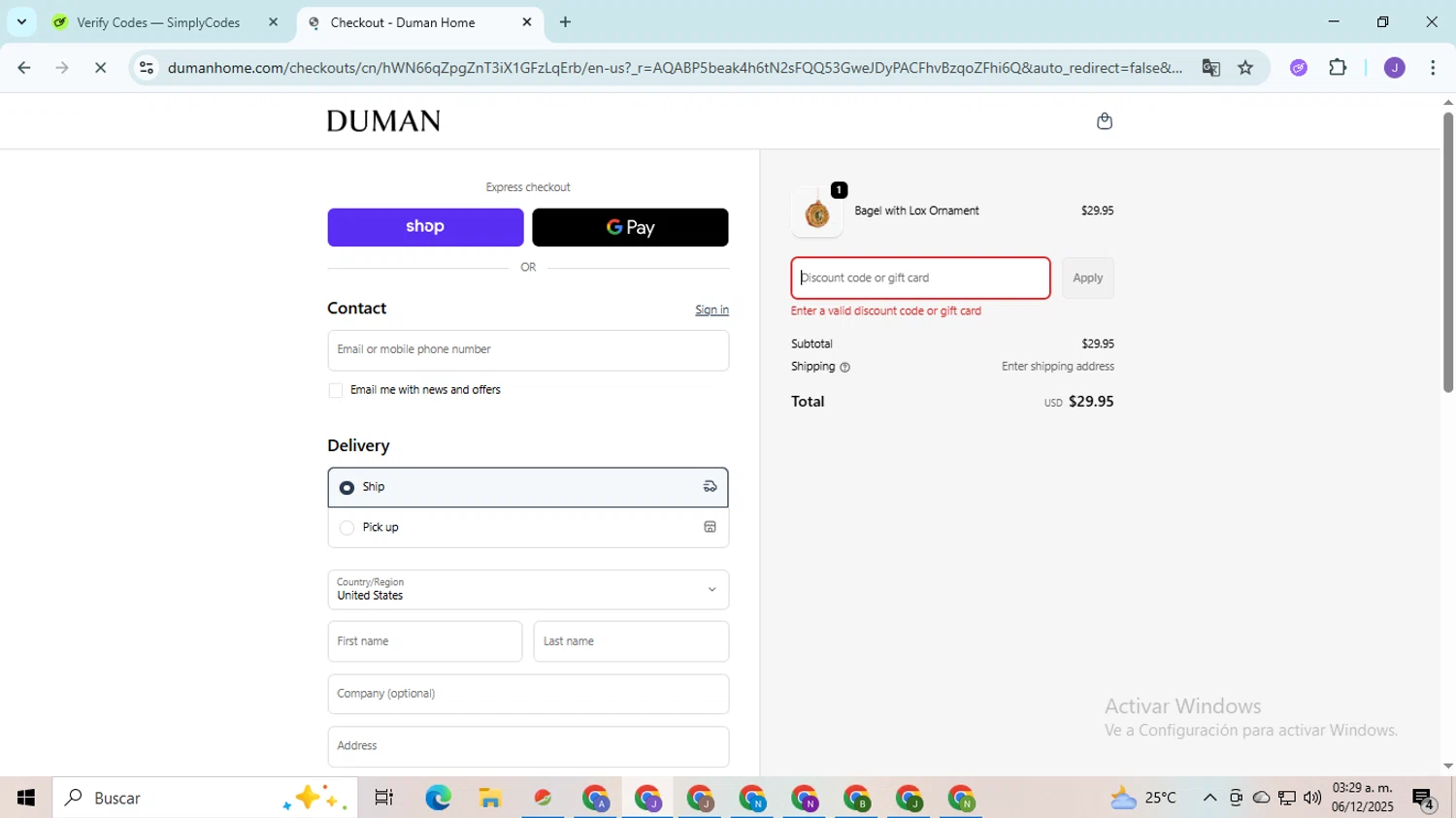The height and width of the screenshot is (818, 1456).
Task: Open the Chrome profile avatar J
Action: [1394, 68]
